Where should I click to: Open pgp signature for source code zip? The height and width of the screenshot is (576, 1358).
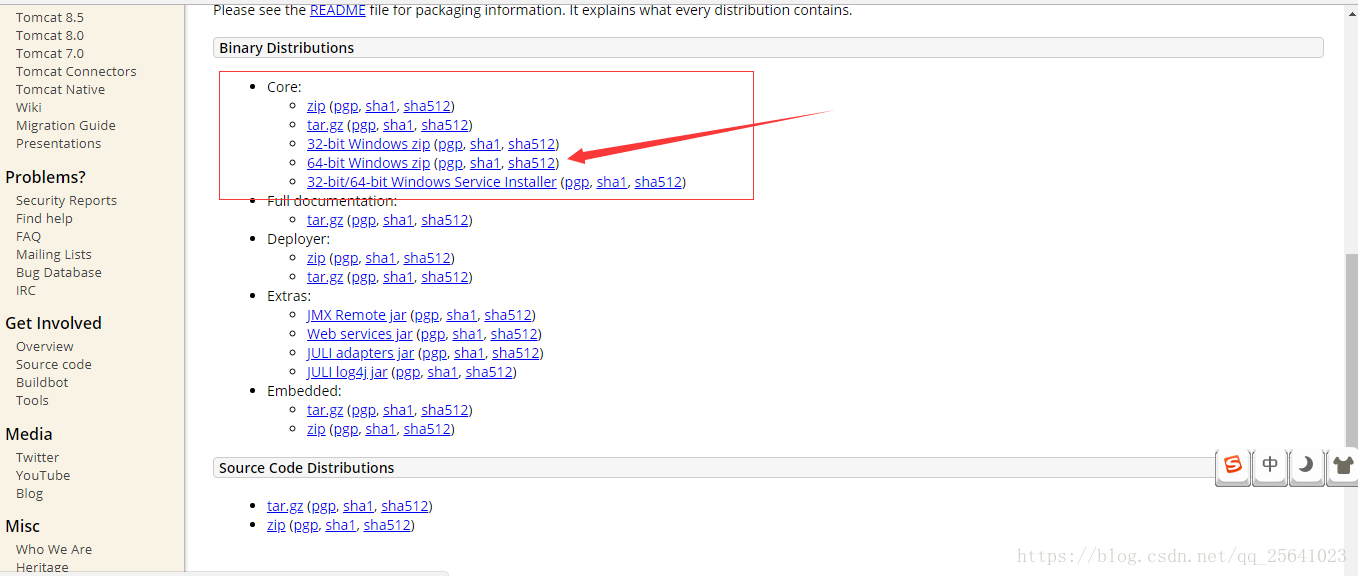pyautogui.click(x=305, y=525)
